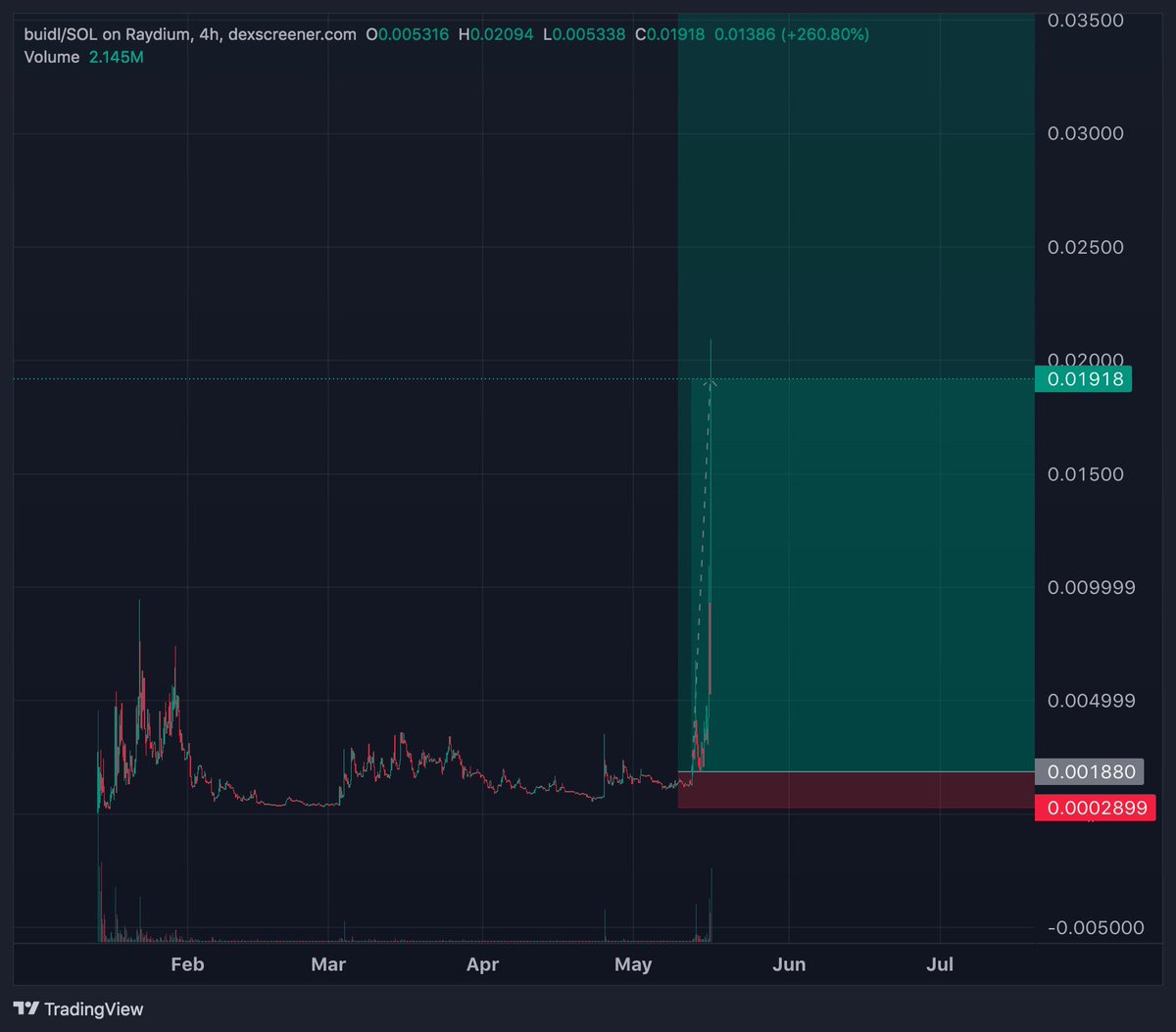
Task: Click the +260.80% change readout
Action: click(824, 34)
